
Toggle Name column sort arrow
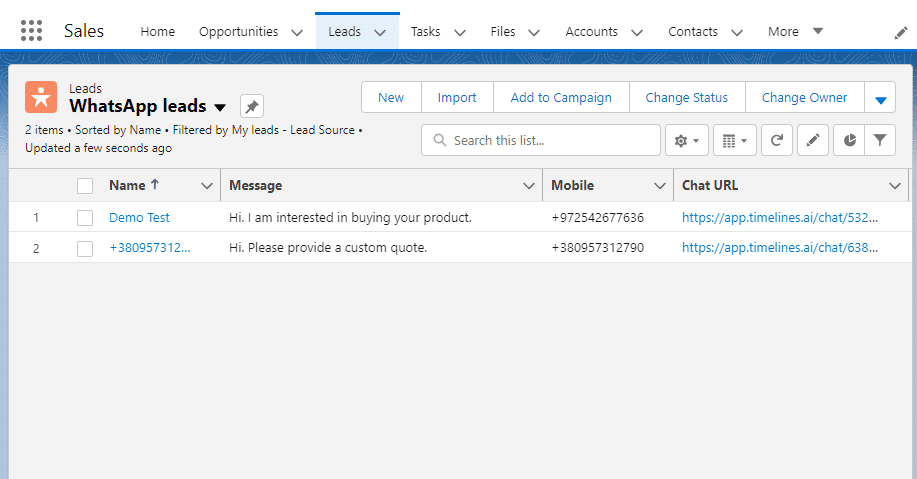click(155, 184)
